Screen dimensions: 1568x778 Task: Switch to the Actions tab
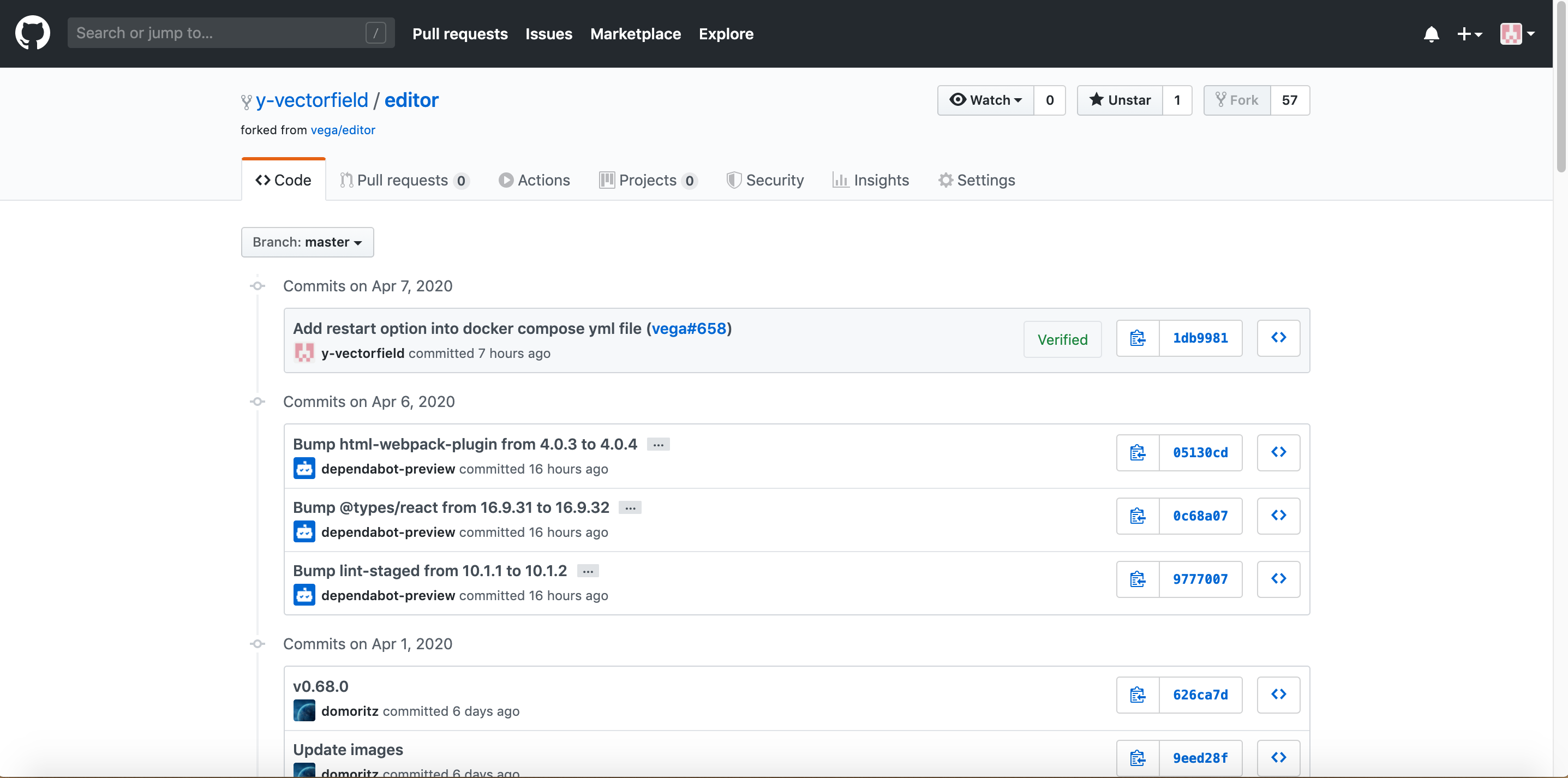(x=535, y=180)
